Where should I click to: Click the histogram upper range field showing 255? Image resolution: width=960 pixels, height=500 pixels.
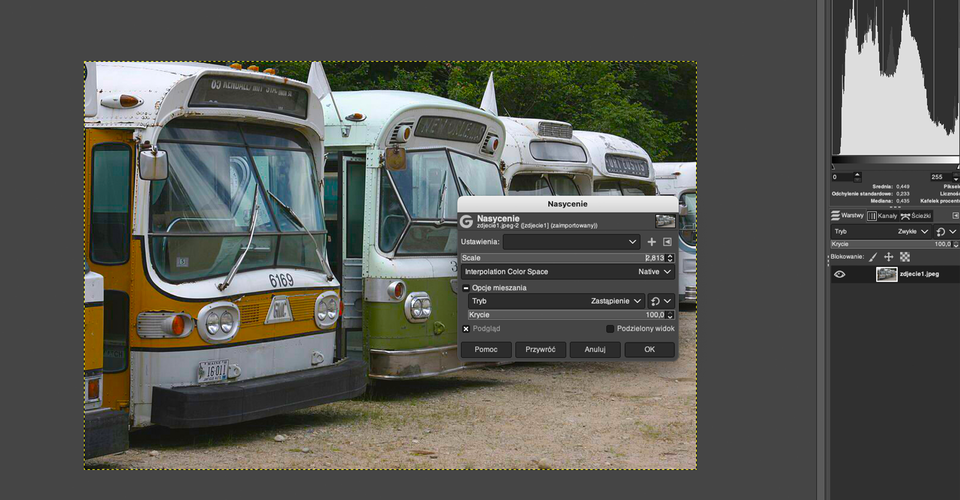point(942,177)
